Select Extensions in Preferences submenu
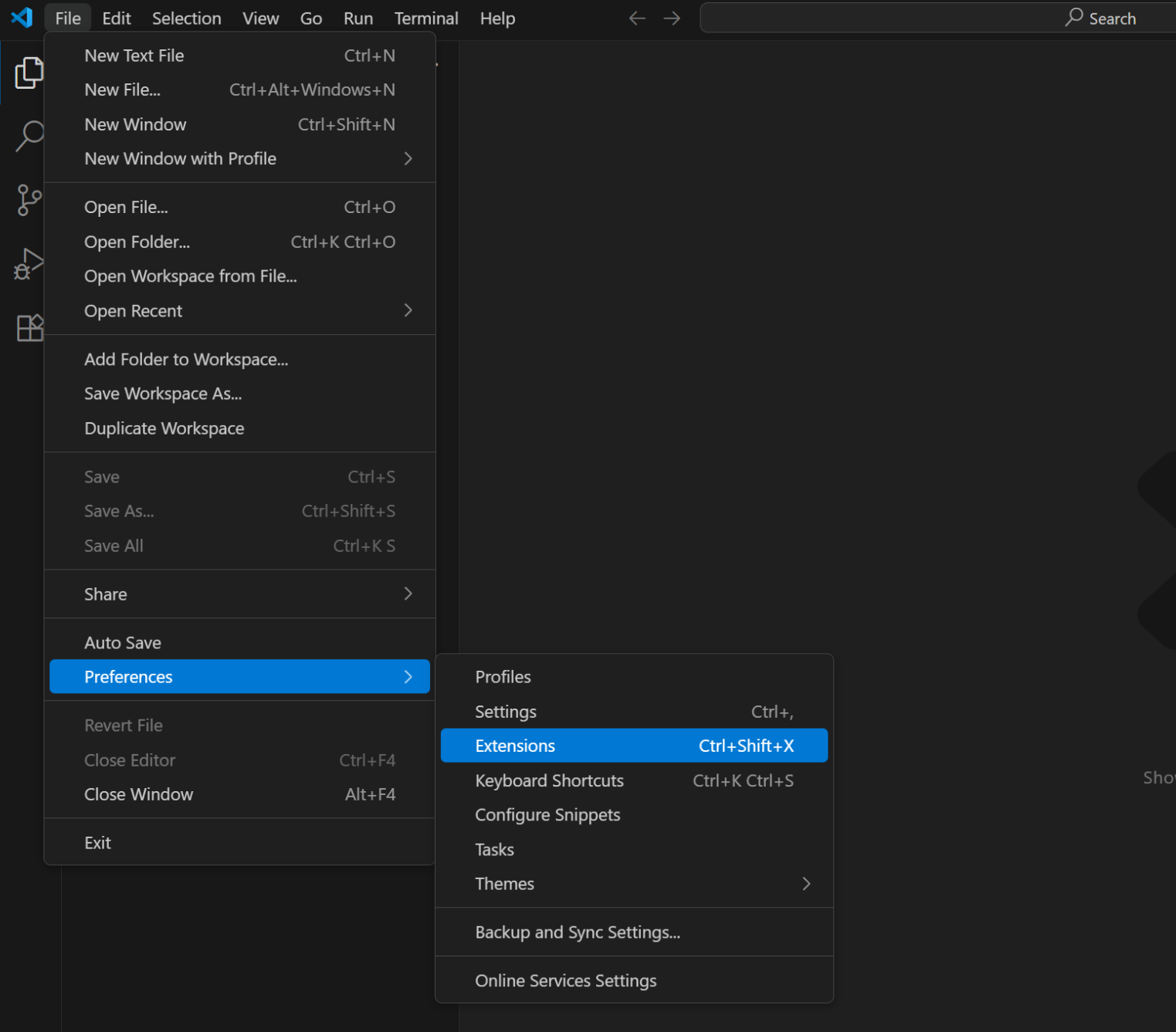Screen dimensions: 1176x1032 click(x=634, y=746)
